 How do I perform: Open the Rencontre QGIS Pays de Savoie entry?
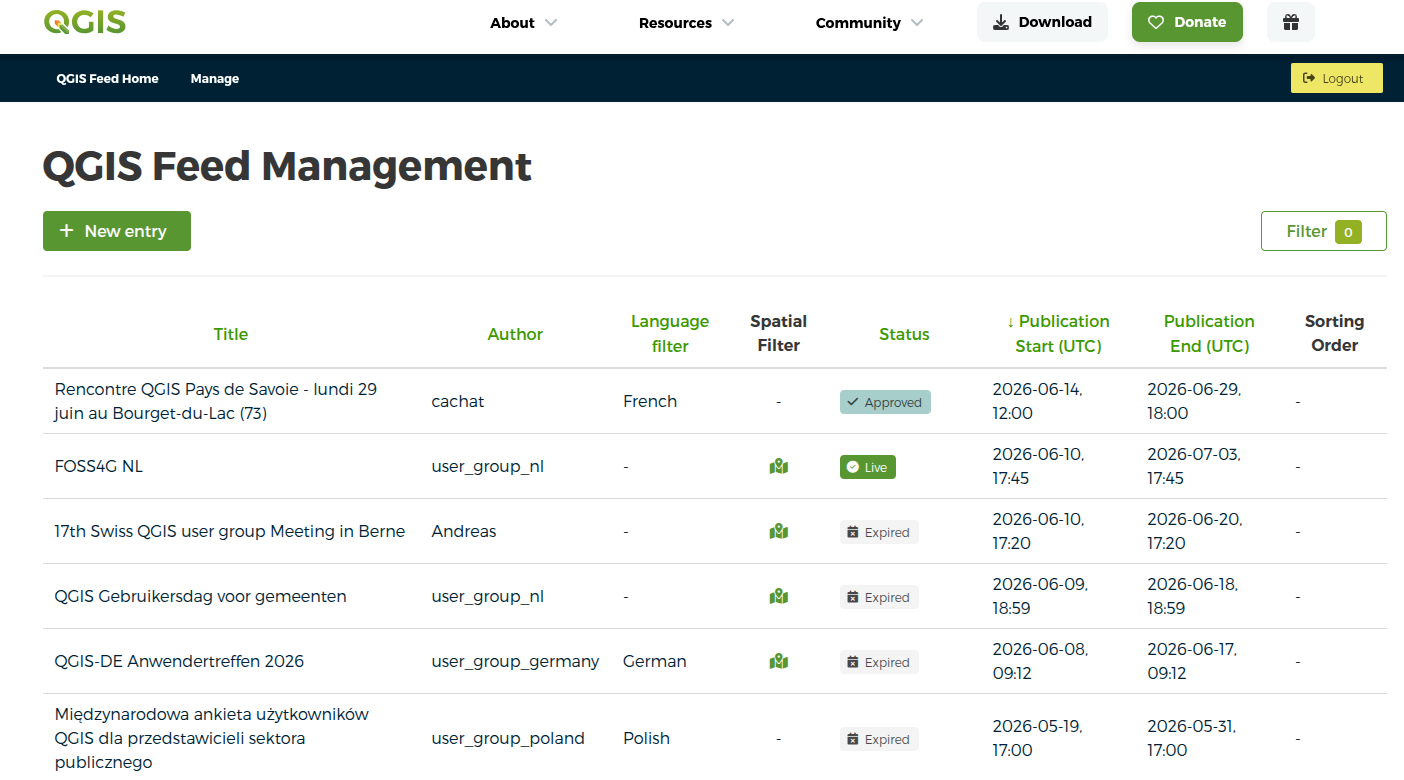pos(216,401)
